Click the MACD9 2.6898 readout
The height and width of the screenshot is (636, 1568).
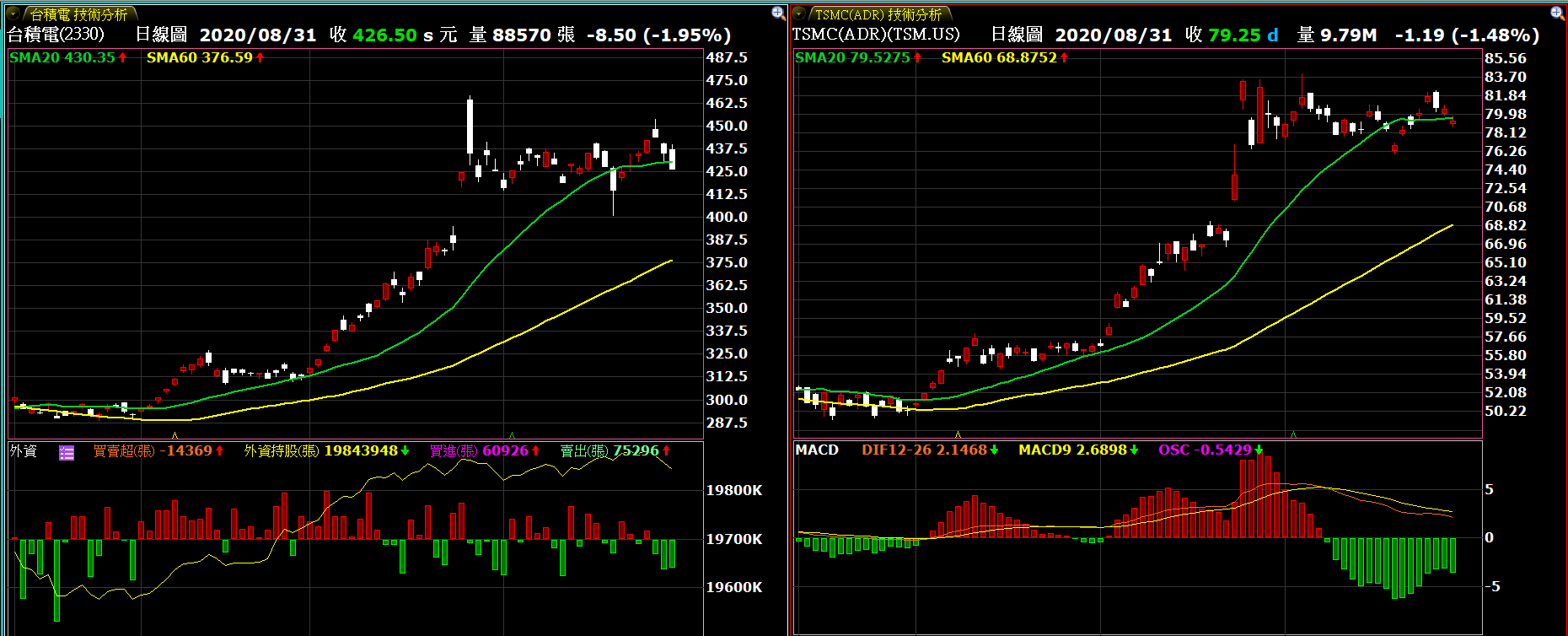[x=1078, y=450]
